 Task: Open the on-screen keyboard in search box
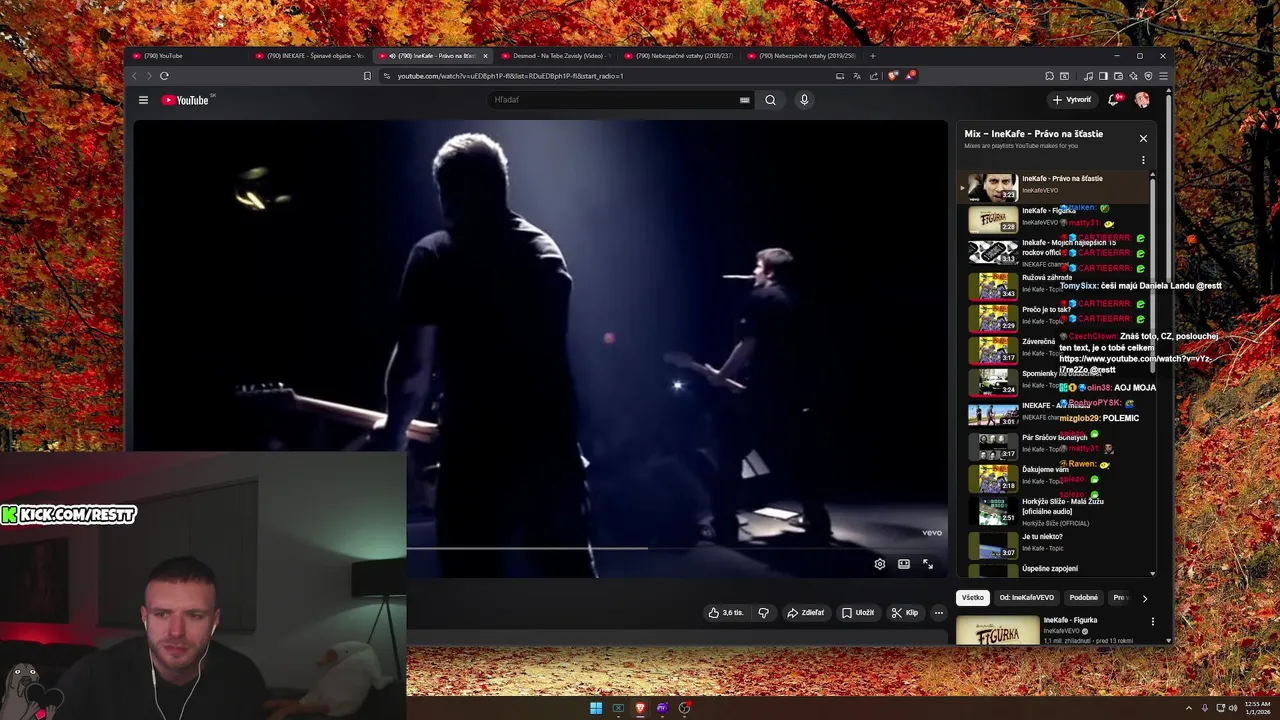point(744,100)
